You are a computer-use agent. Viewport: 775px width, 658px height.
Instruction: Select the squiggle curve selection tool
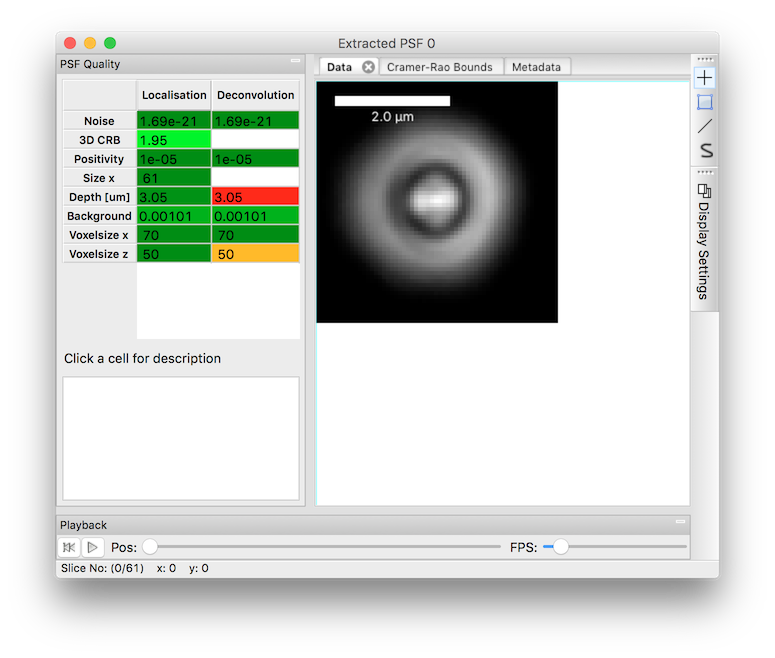point(704,150)
